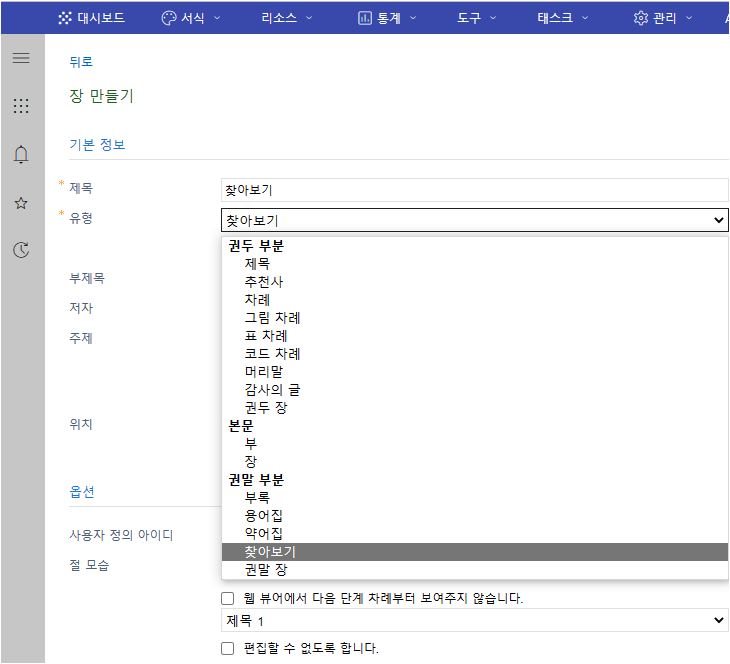Choose 권두 장 option
Viewport: 730px width, 664px height.
(x=475, y=408)
